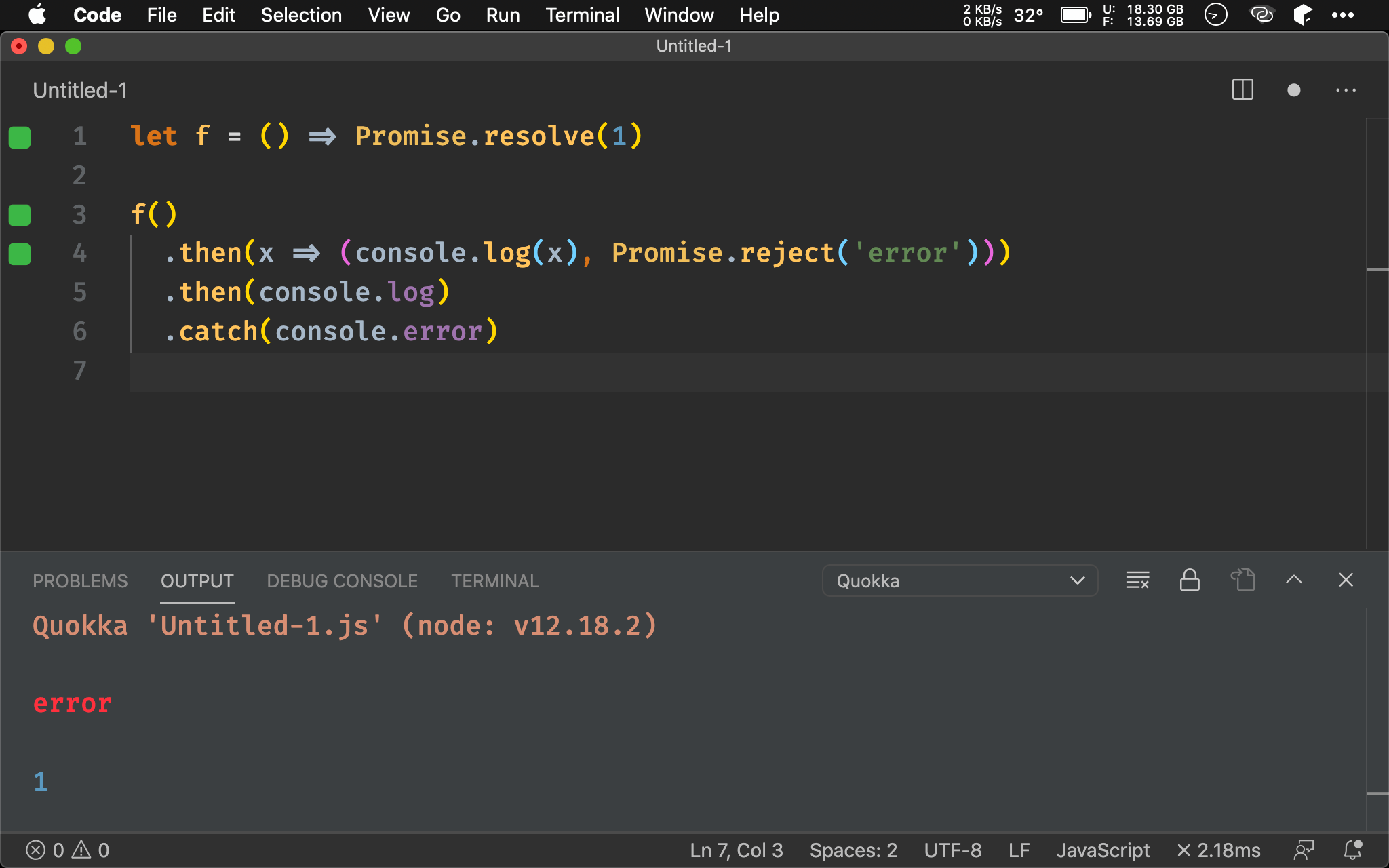Viewport: 1389px width, 868px height.
Task: Click the blue '1' output value
Action: 40,782
